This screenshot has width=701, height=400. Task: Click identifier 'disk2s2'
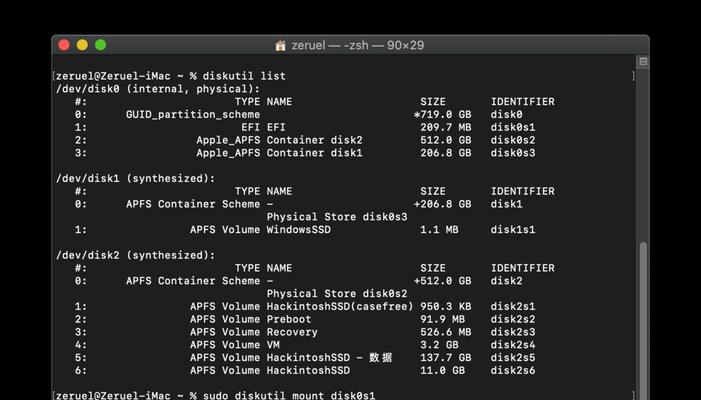click(513, 320)
